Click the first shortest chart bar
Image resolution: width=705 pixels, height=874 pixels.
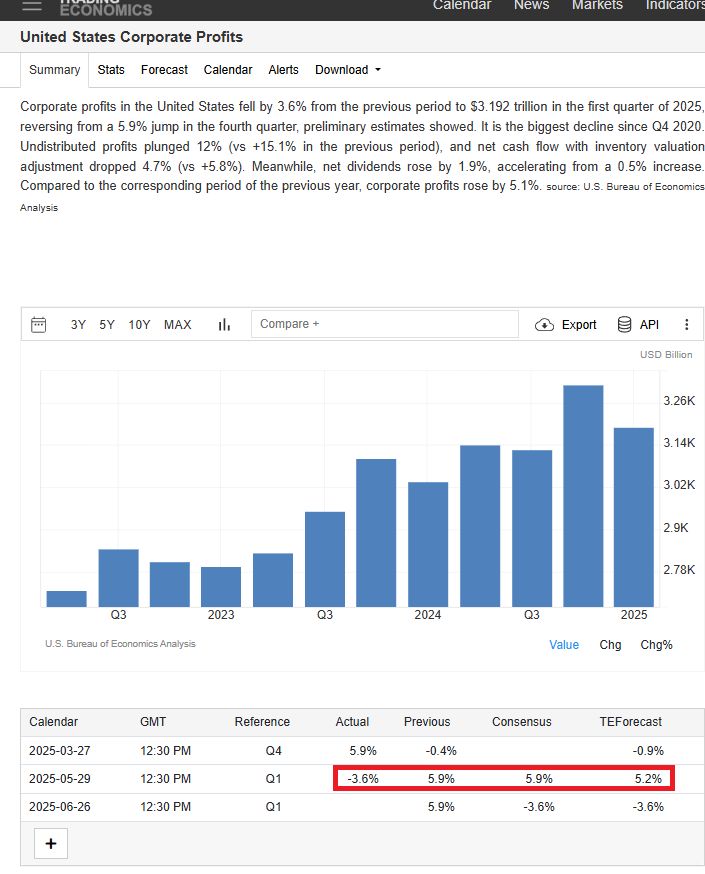coord(66,599)
